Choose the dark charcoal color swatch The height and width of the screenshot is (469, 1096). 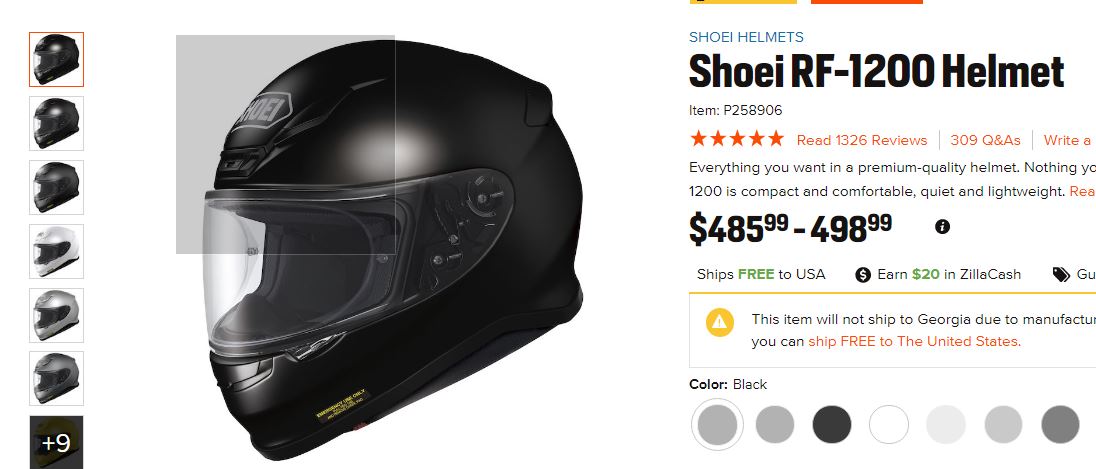pyautogui.click(x=832, y=424)
